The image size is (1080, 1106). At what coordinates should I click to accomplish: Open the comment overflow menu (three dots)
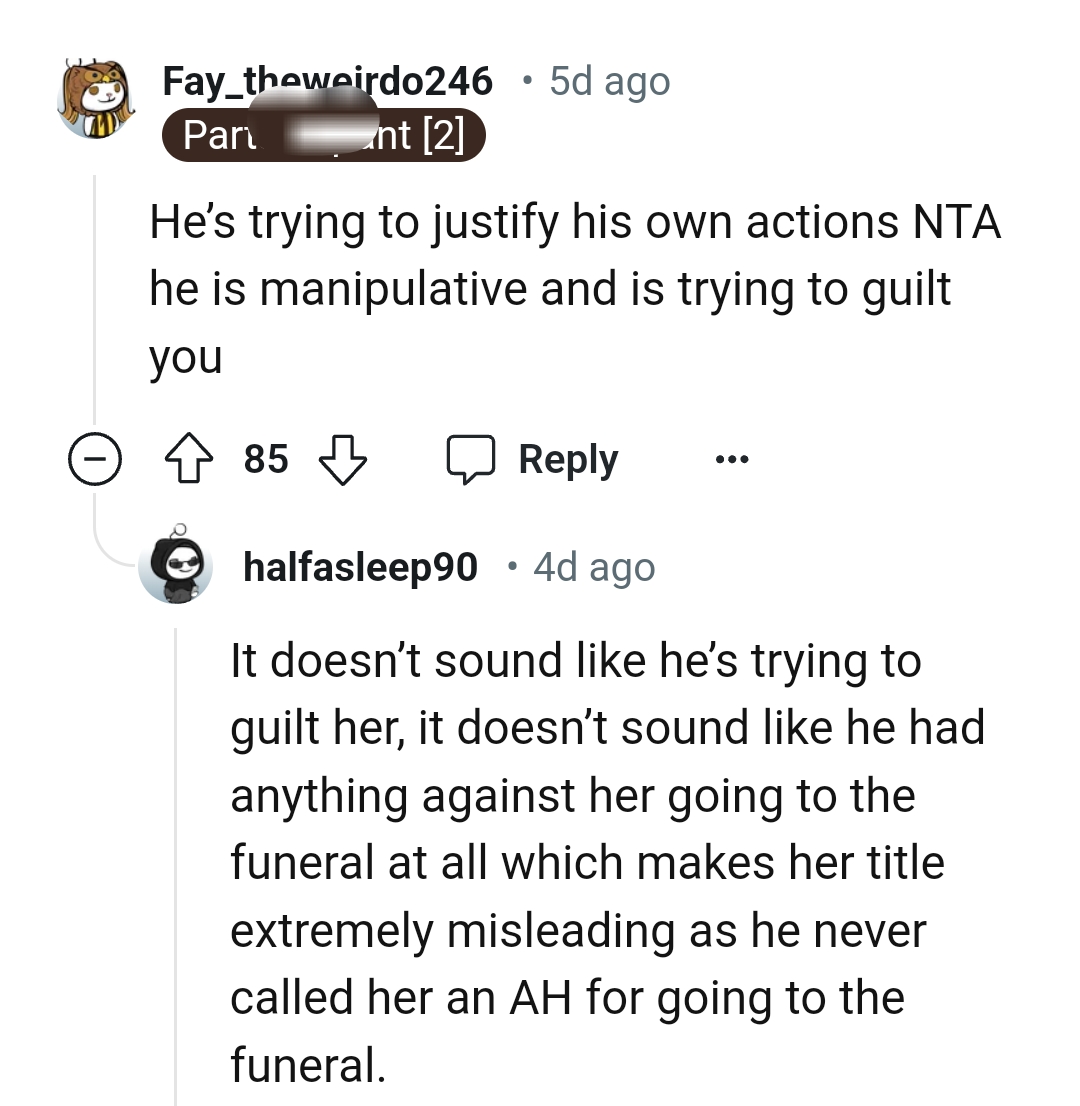[731, 459]
